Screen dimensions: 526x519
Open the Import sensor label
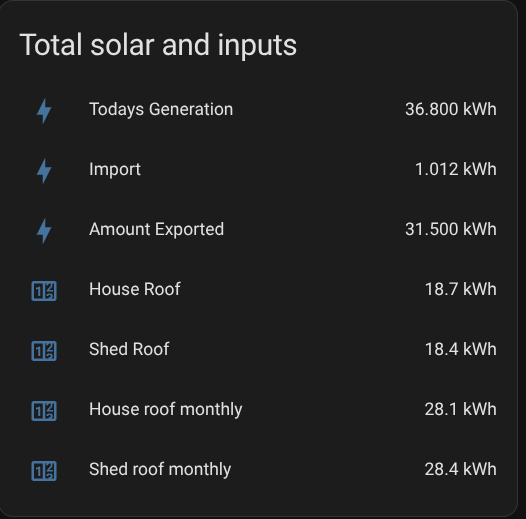pos(115,169)
